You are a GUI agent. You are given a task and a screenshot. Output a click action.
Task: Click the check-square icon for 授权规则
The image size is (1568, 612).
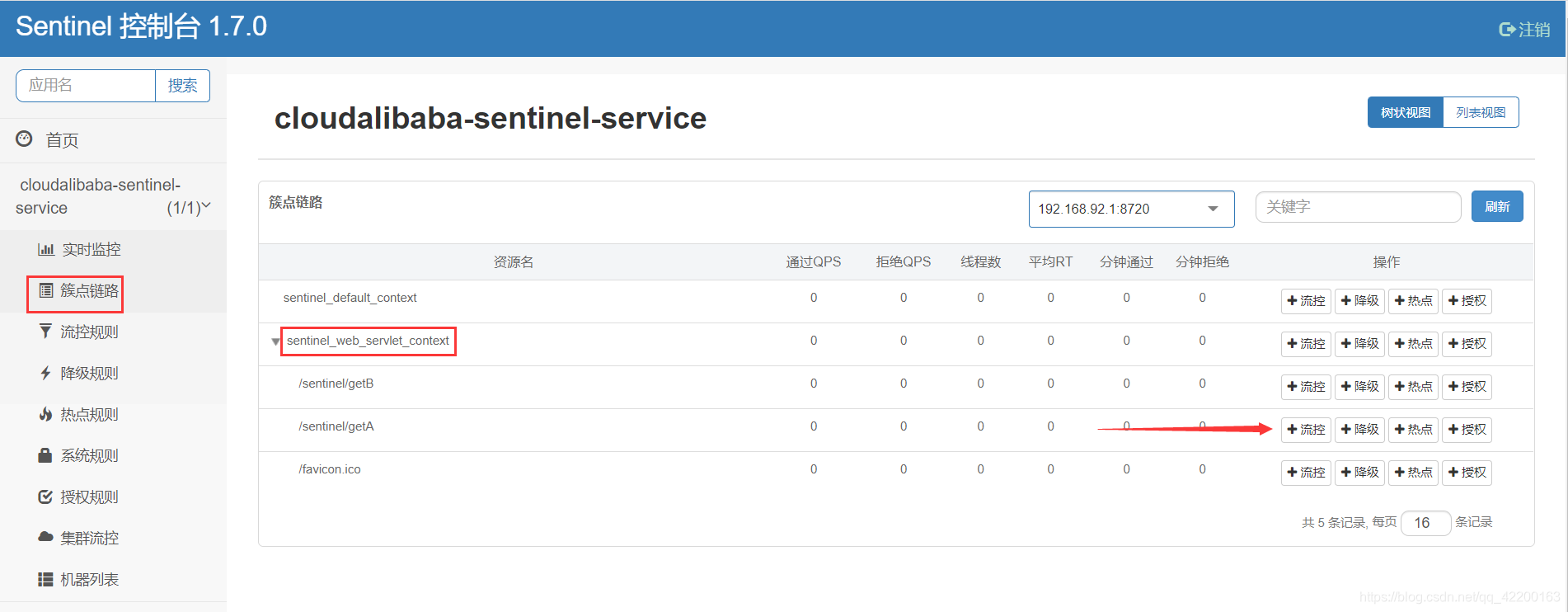[45, 497]
